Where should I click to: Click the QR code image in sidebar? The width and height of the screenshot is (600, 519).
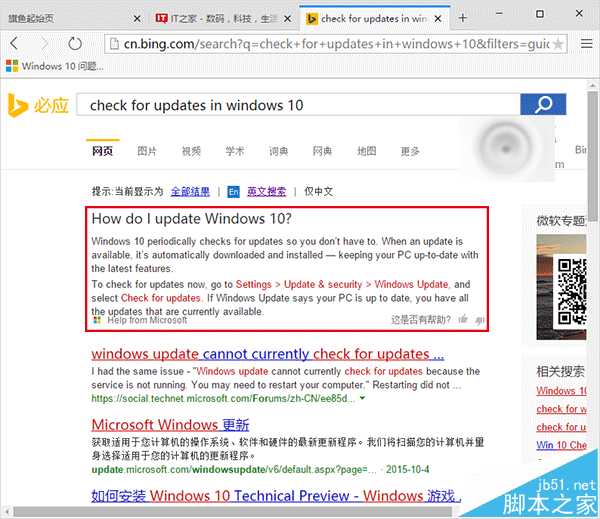572,292
